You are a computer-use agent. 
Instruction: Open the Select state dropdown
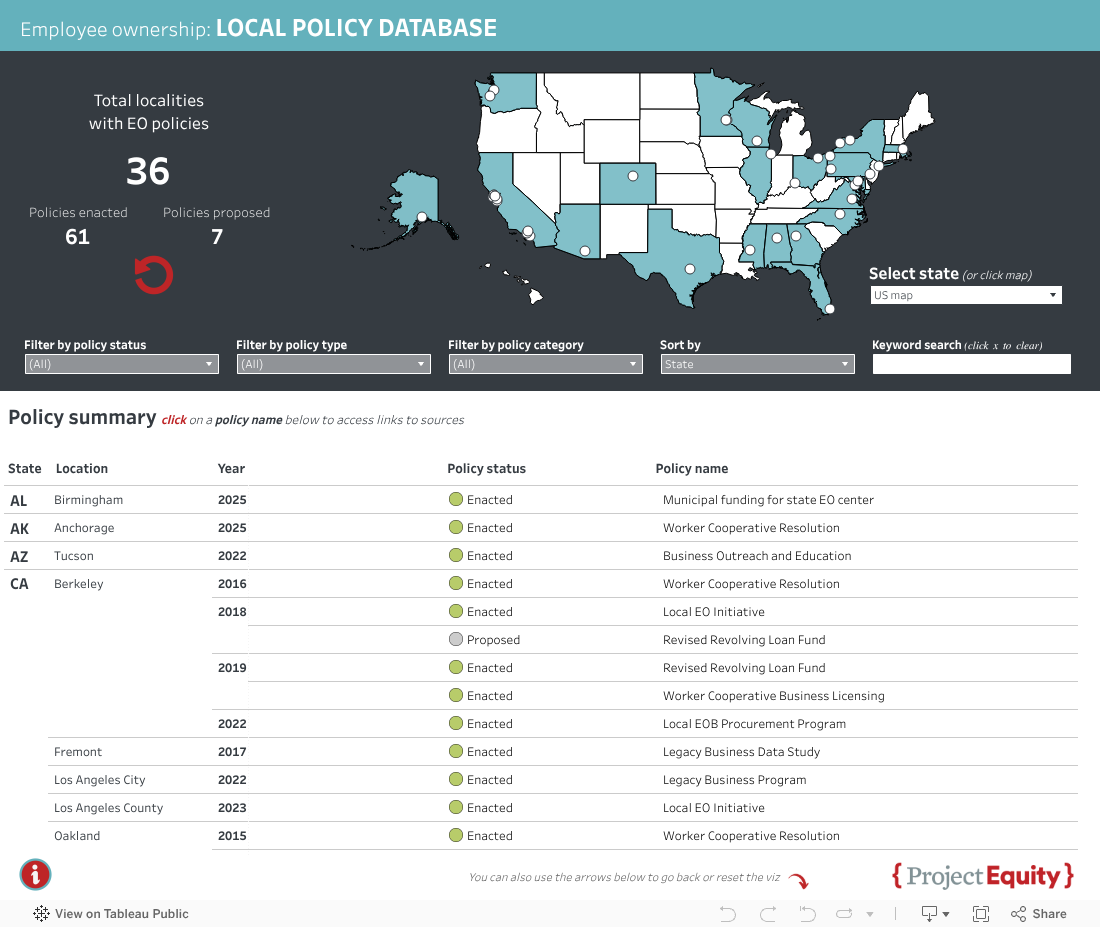click(x=965, y=295)
